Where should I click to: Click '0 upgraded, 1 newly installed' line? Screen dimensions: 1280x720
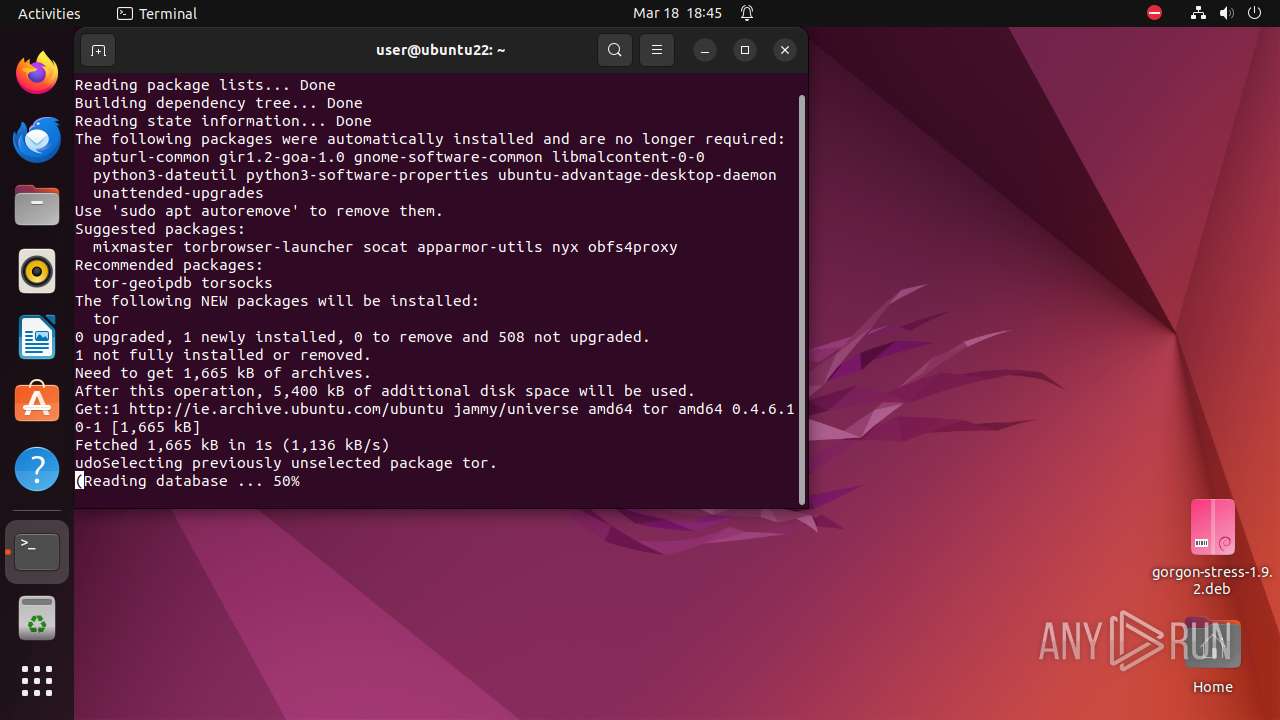coord(362,337)
